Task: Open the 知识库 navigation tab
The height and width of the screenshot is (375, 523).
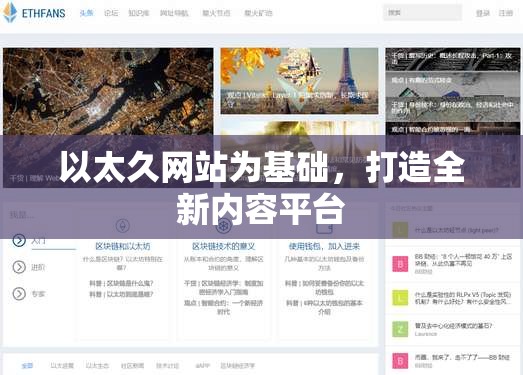Action: point(139,13)
